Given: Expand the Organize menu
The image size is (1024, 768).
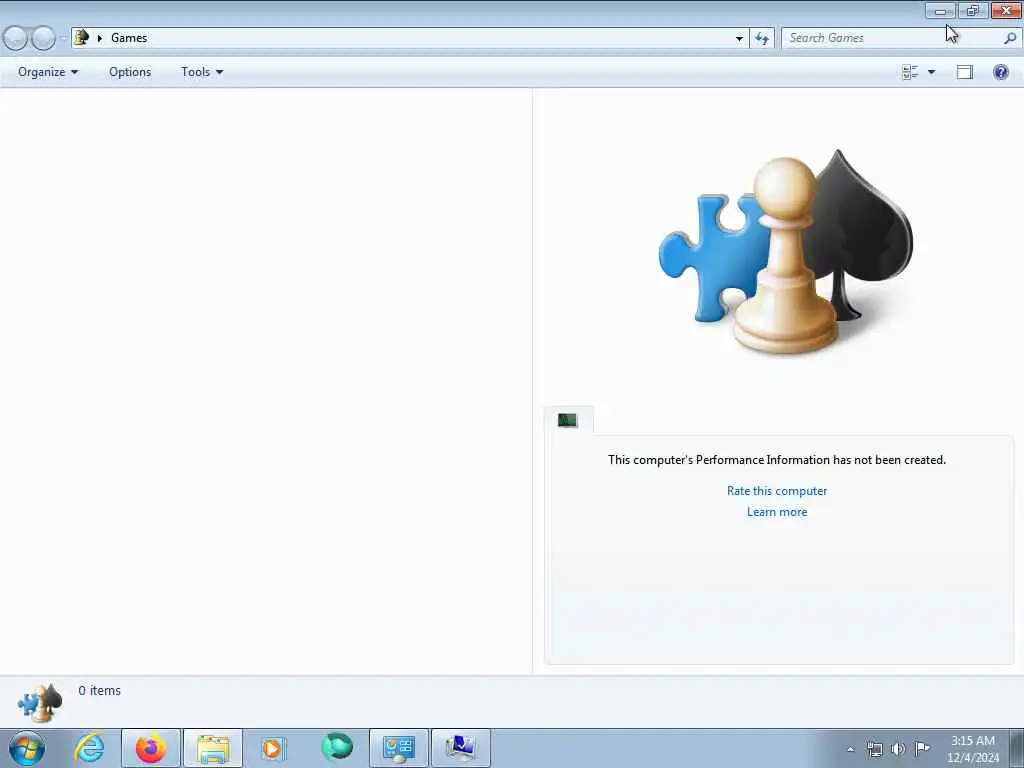Looking at the screenshot, I should coord(48,72).
